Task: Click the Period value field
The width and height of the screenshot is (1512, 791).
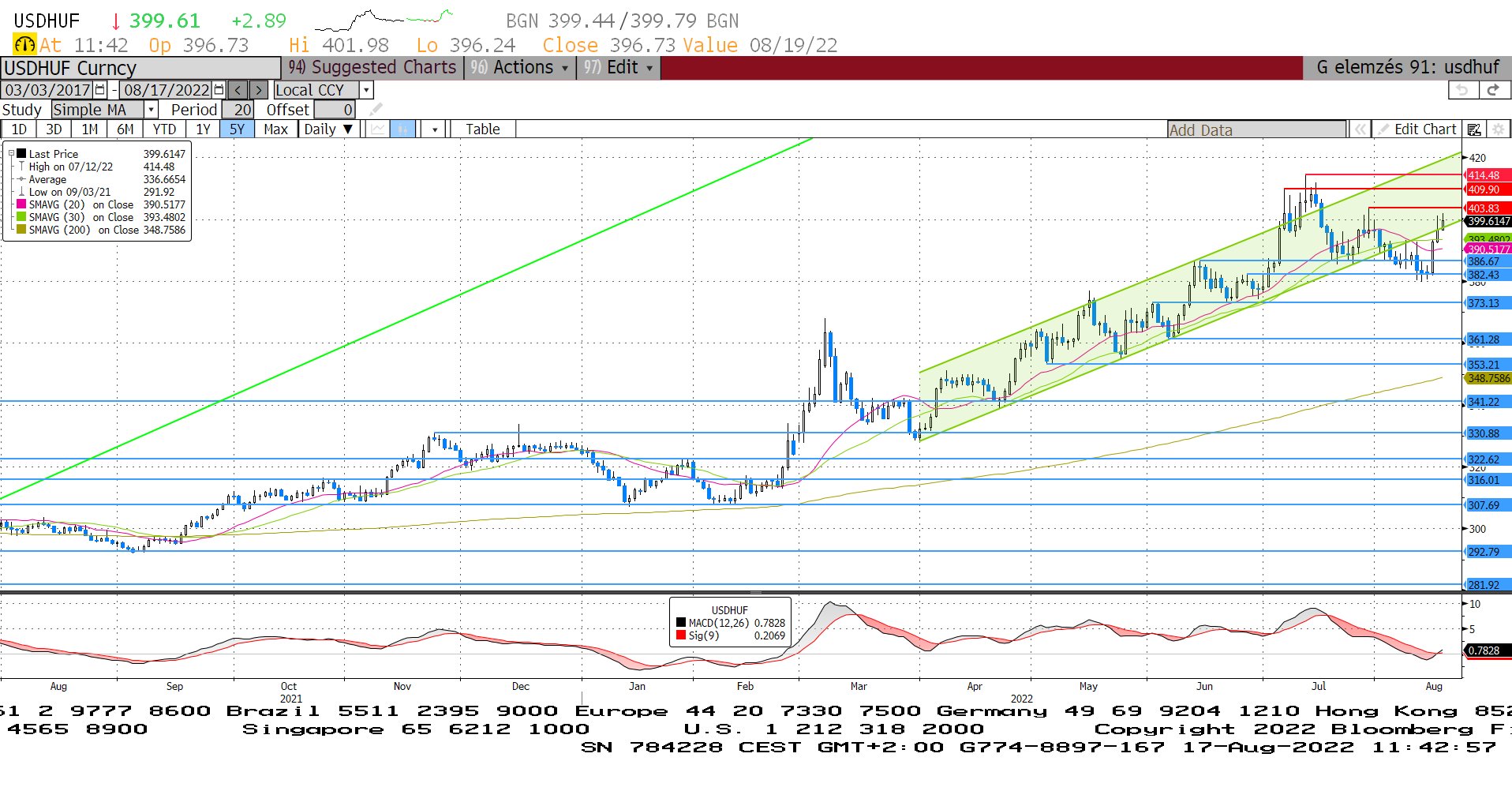Action: pos(238,110)
